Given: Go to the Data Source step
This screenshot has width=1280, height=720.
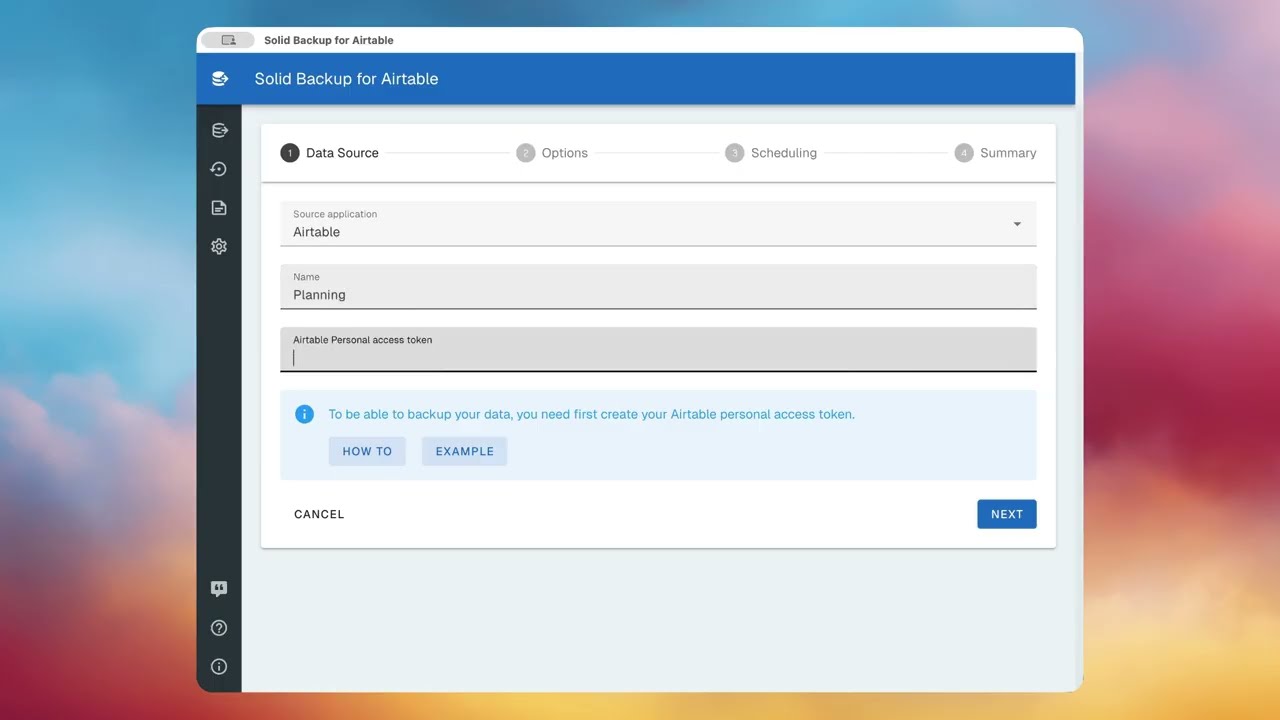Looking at the screenshot, I should click(330, 153).
